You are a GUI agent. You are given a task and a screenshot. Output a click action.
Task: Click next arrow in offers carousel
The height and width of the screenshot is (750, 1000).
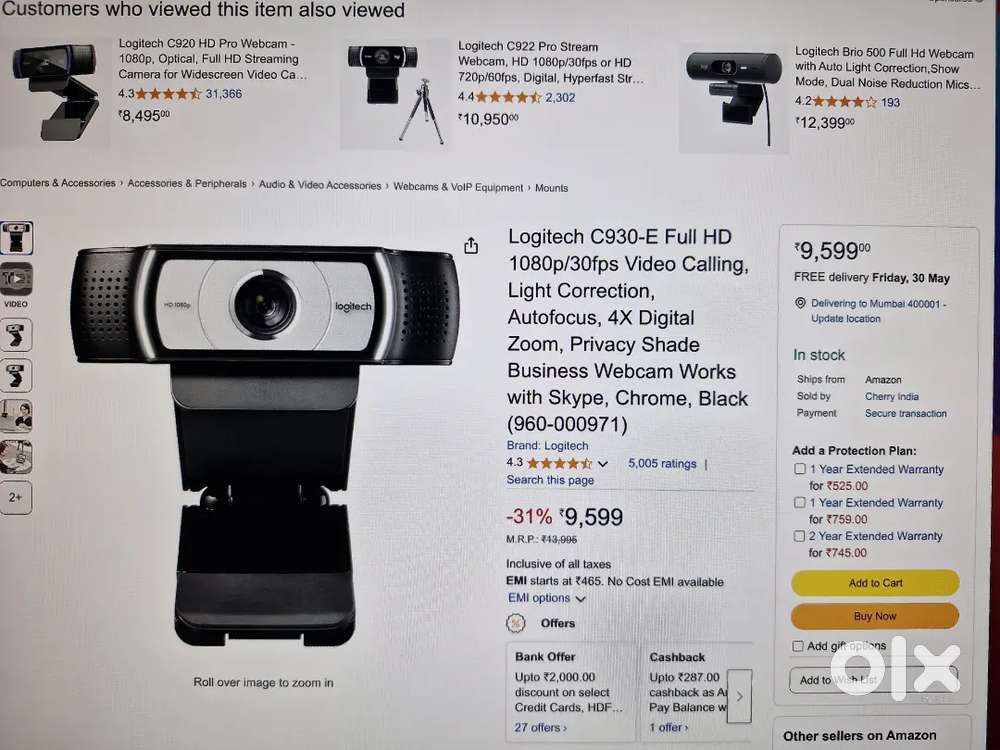tap(739, 696)
